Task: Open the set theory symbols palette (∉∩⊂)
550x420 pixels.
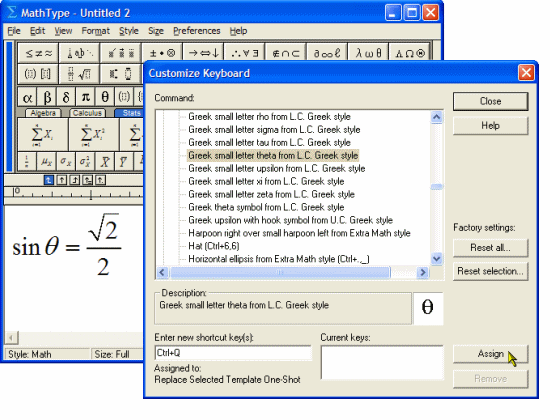Action: click(286, 53)
